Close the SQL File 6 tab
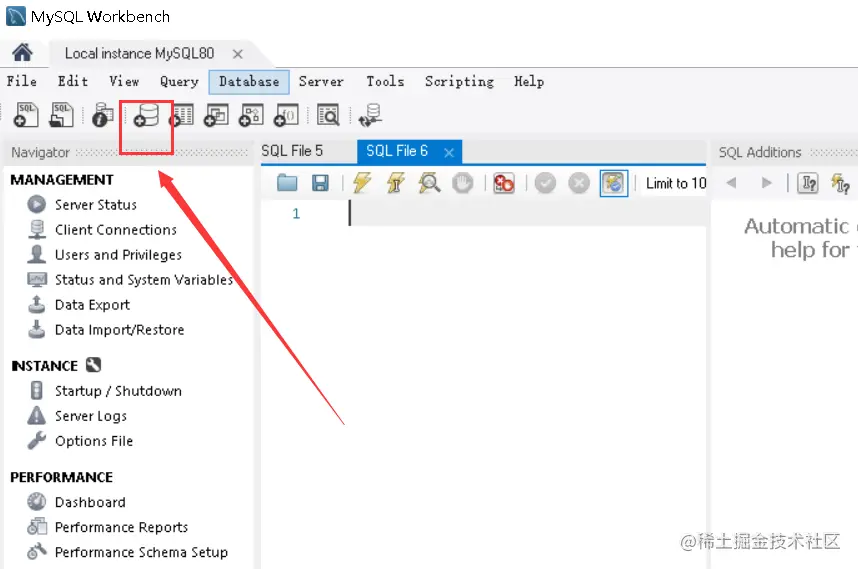This screenshot has width=858, height=569. tap(449, 153)
